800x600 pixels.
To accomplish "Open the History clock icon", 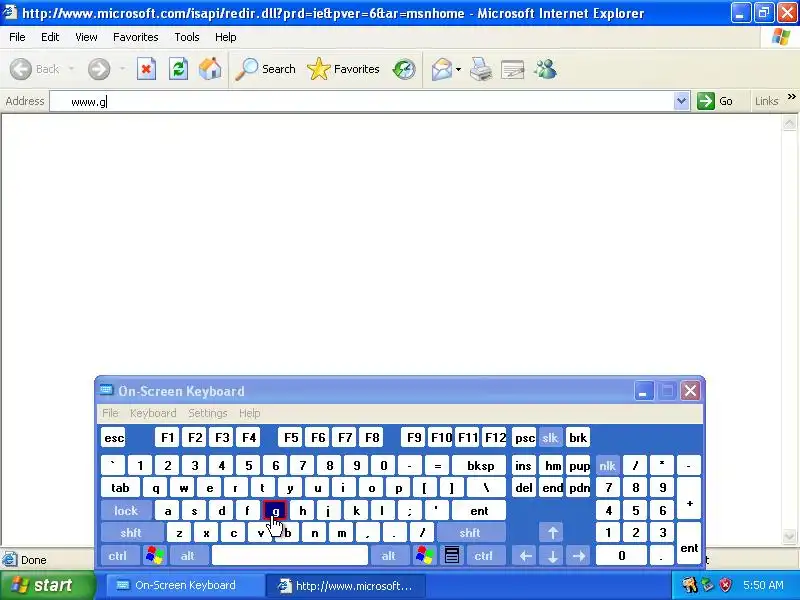I will [x=404, y=69].
